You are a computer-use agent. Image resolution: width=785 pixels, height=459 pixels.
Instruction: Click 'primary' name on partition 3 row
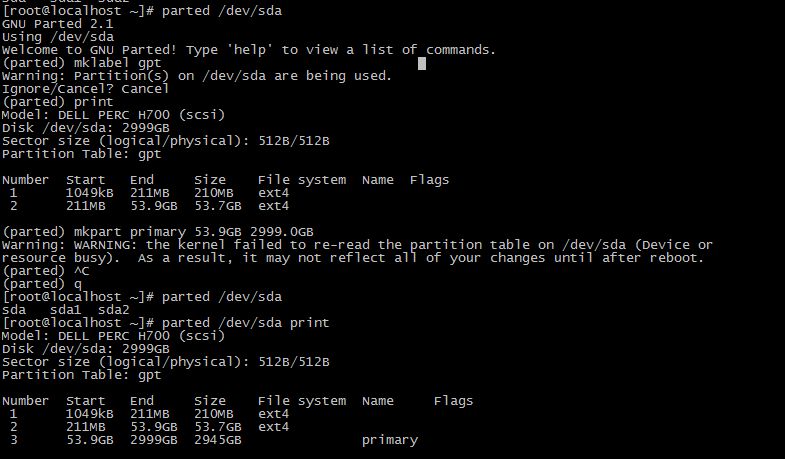click(390, 440)
